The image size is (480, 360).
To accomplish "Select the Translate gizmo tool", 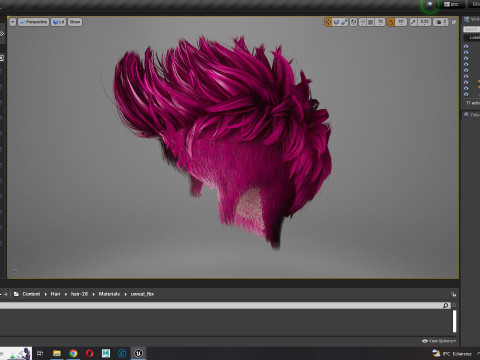I will pyautogui.click(x=328, y=22).
